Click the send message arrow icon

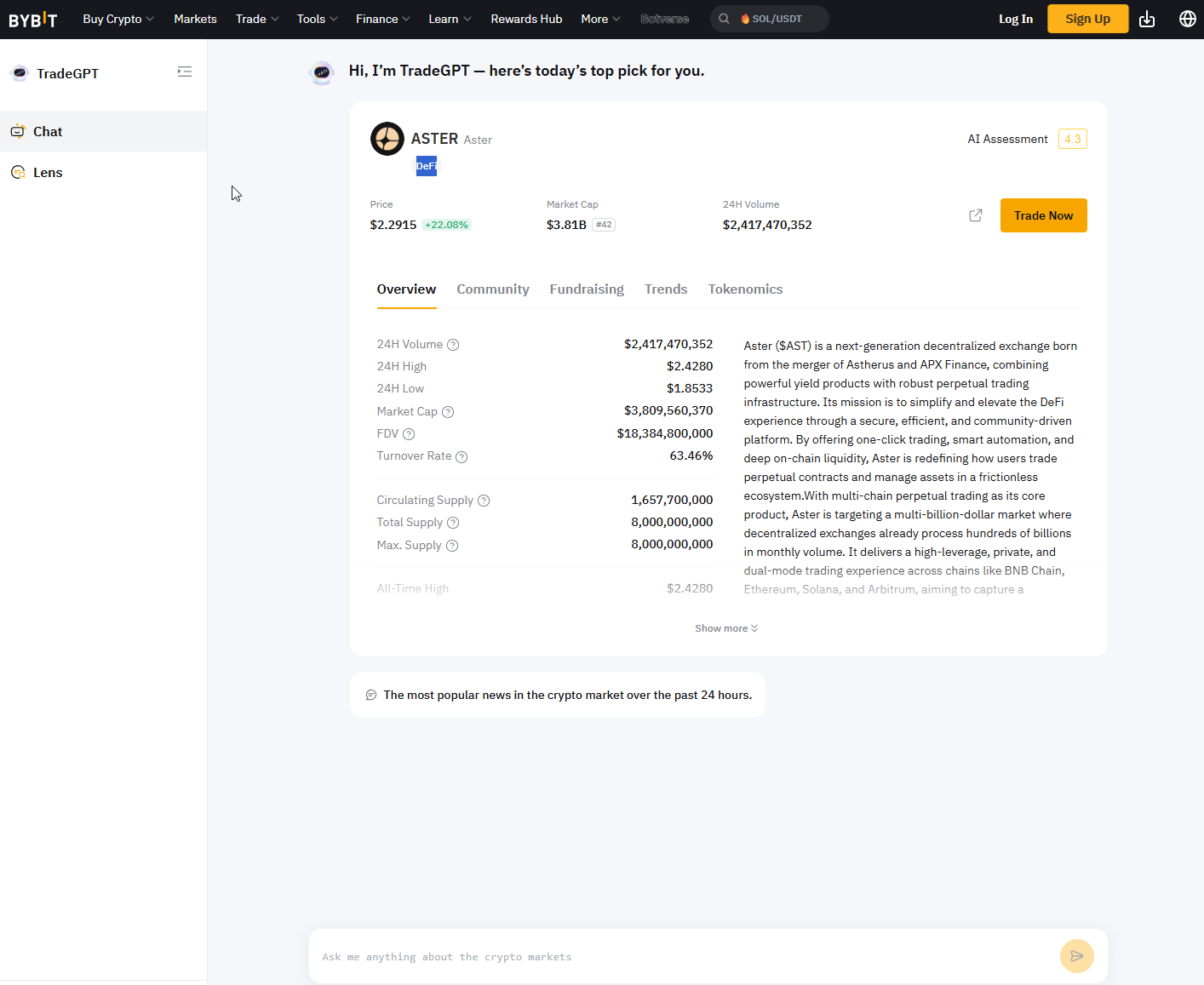pos(1076,956)
